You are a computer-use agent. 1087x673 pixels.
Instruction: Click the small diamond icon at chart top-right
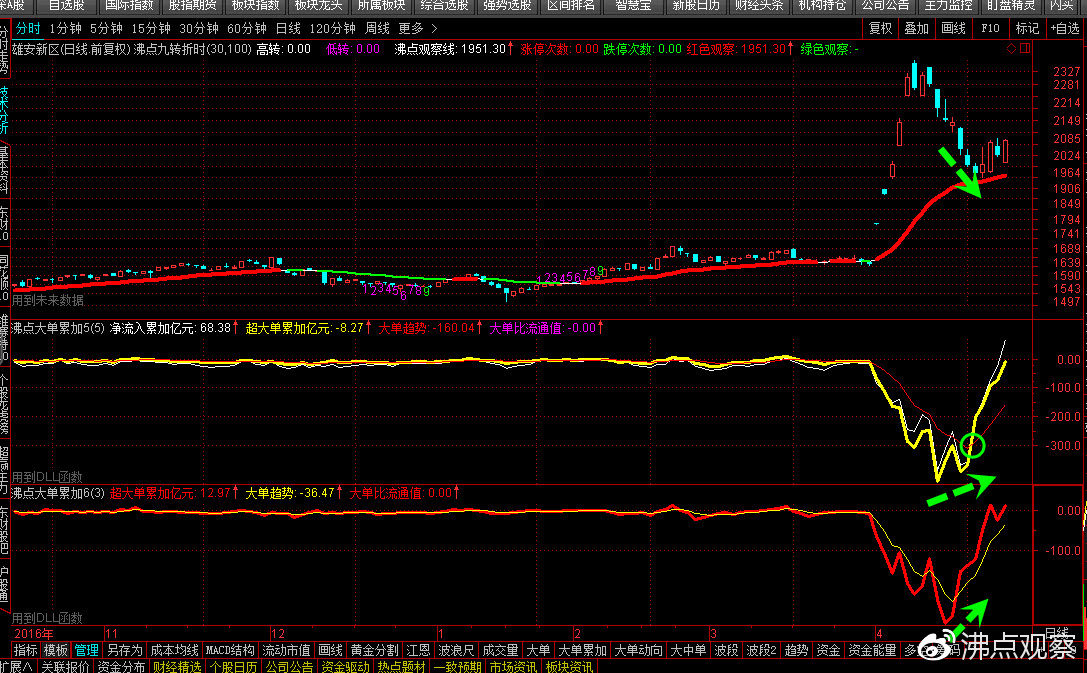(x=1011, y=48)
